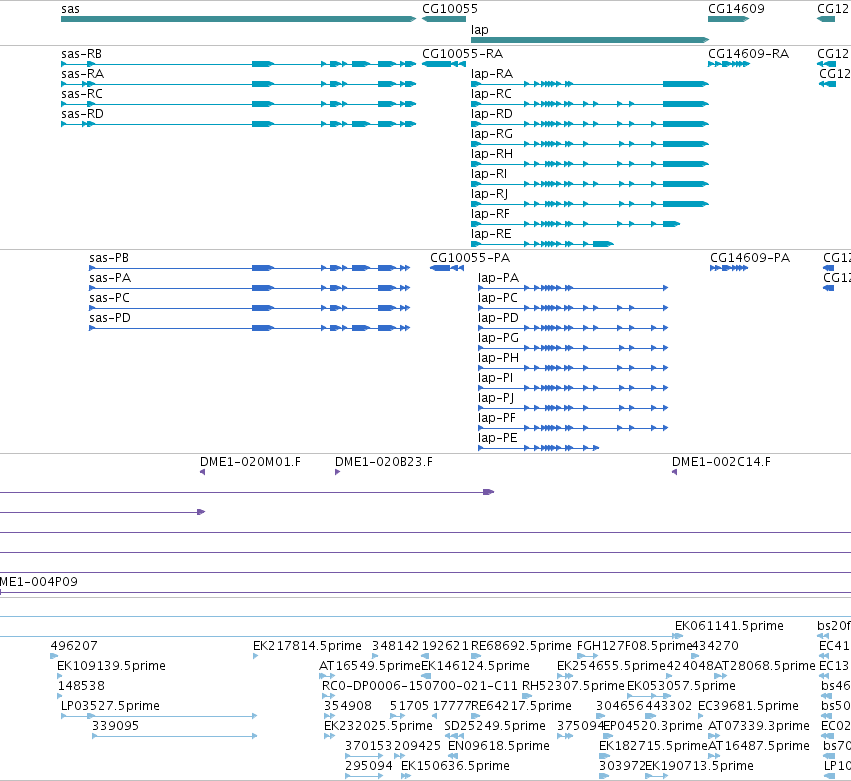The image size is (851, 781).
Task: Click protein lap-PA label
Action: click(x=498, y=278)
